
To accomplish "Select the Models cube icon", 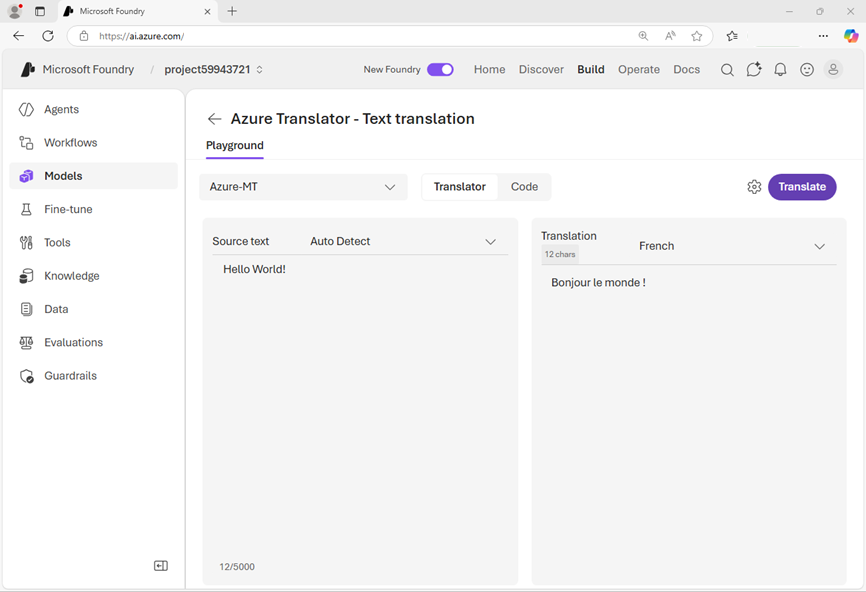I will (26, 176).
